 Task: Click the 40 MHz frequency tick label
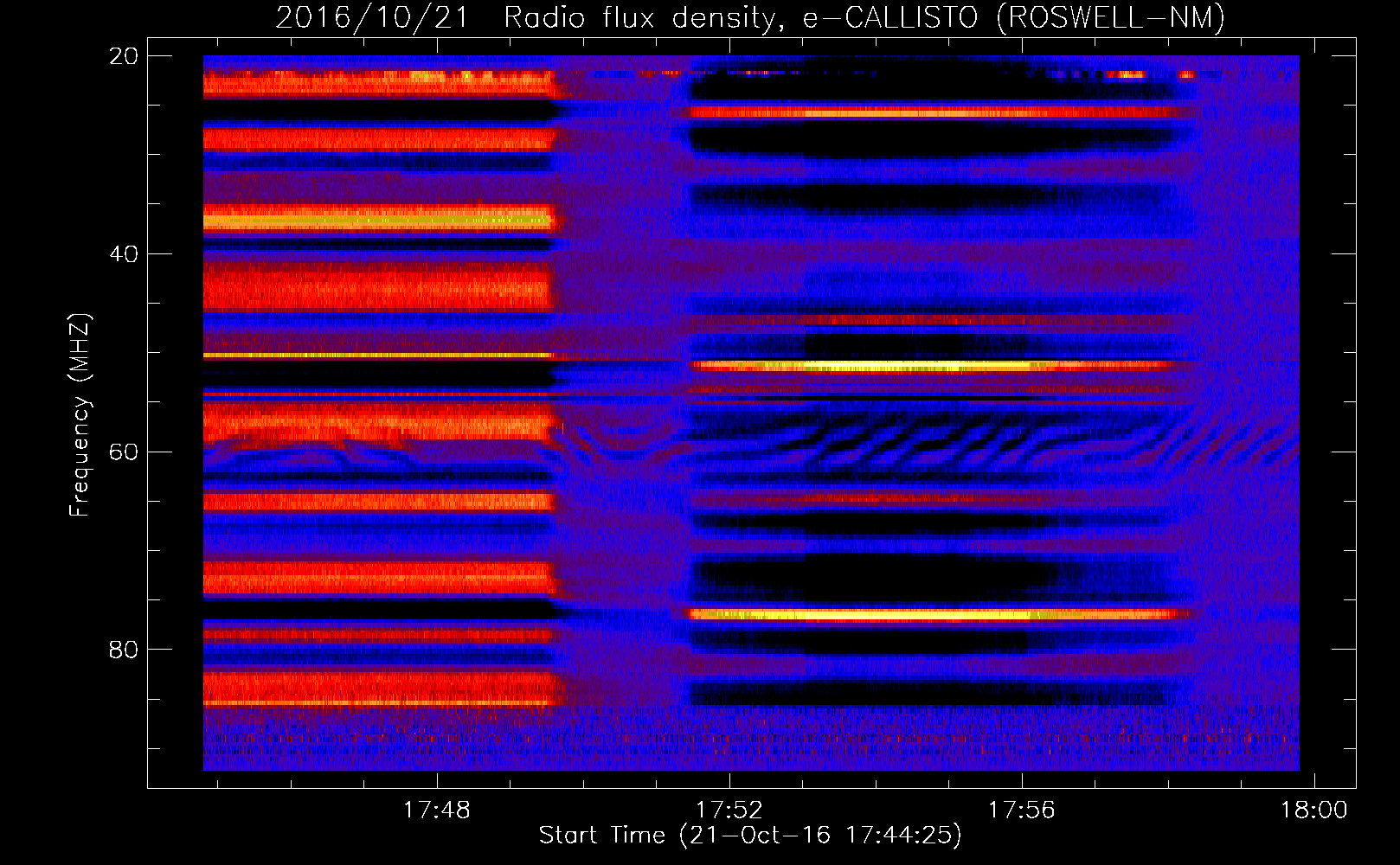(123, 254)
